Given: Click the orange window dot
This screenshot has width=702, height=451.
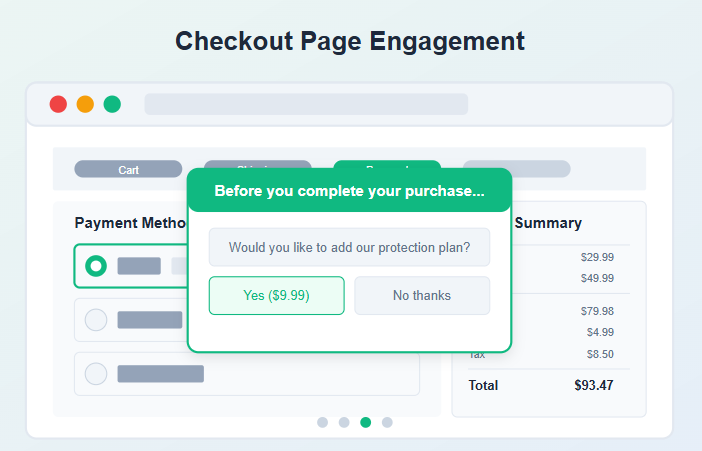Looking at the screenshot, I should 85,104.
